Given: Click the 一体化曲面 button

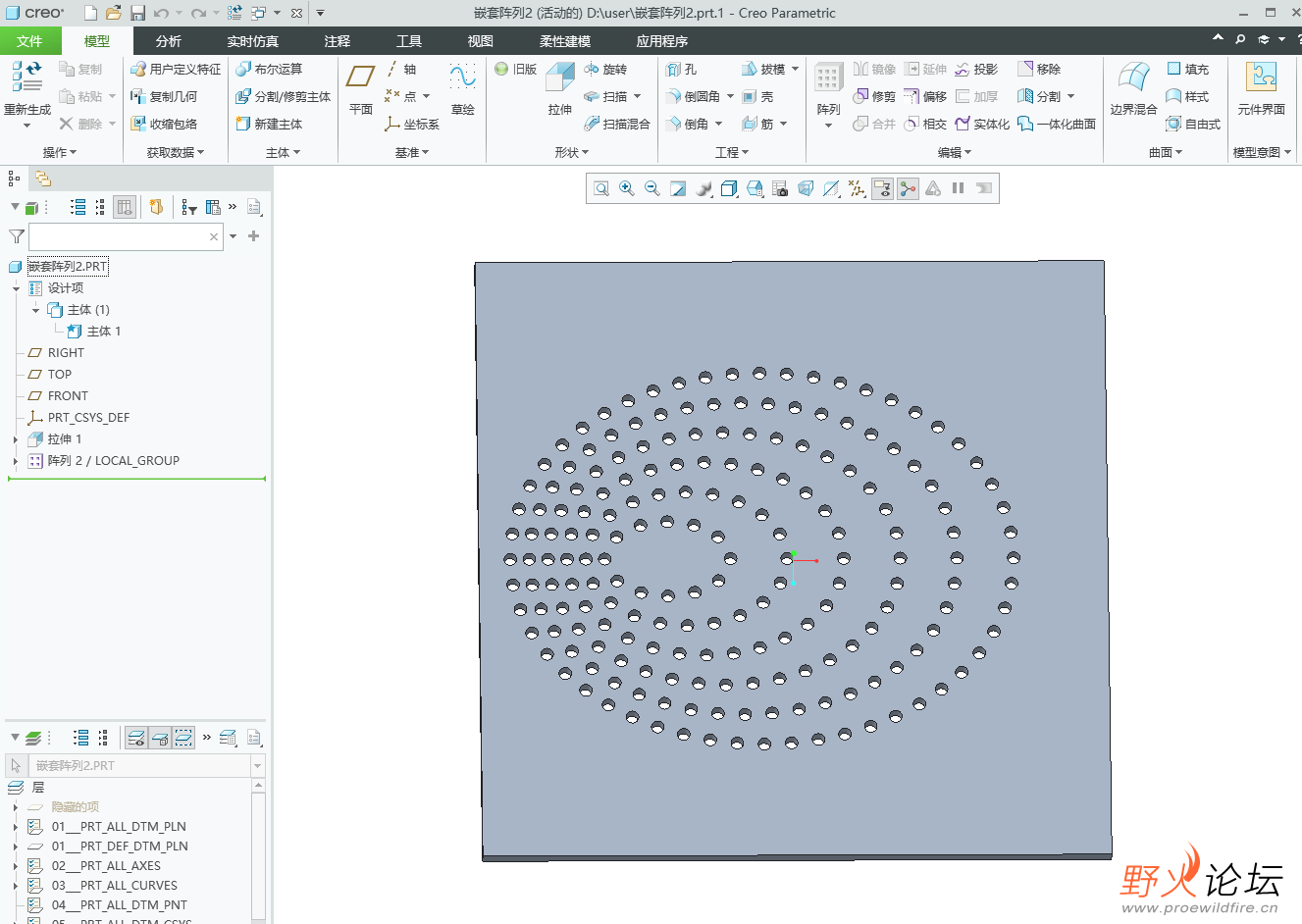Looking at the screenshot, I should [x=1057, y=124].
